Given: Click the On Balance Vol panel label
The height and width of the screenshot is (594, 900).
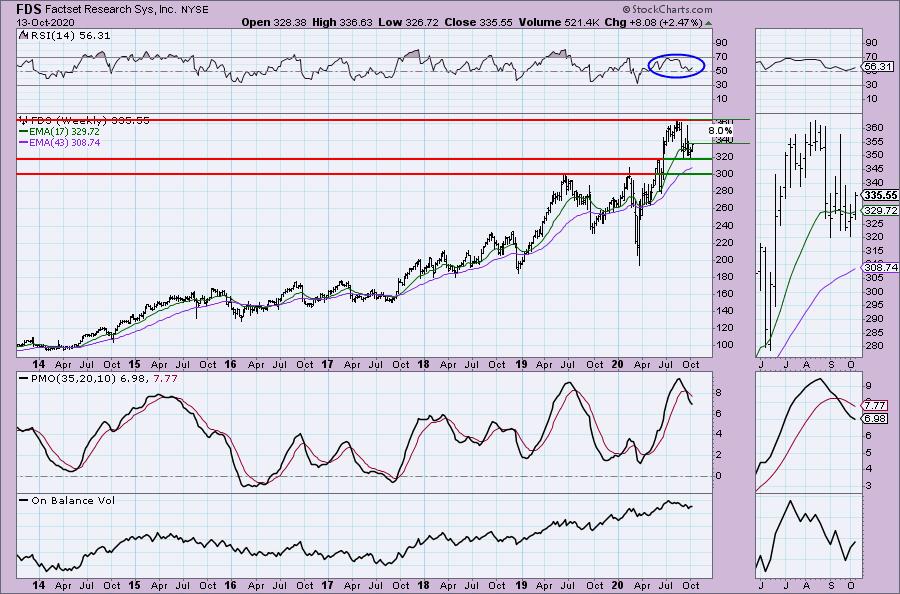Looking at the screenshot, I should [67, 500].
